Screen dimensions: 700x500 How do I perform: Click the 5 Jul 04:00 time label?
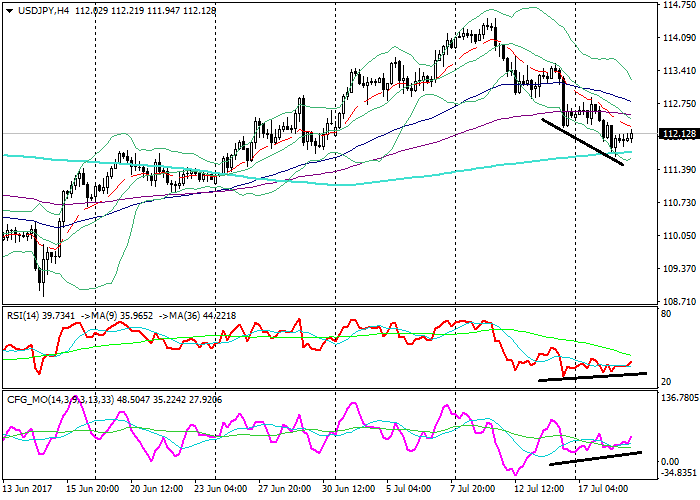pos(408,489)
